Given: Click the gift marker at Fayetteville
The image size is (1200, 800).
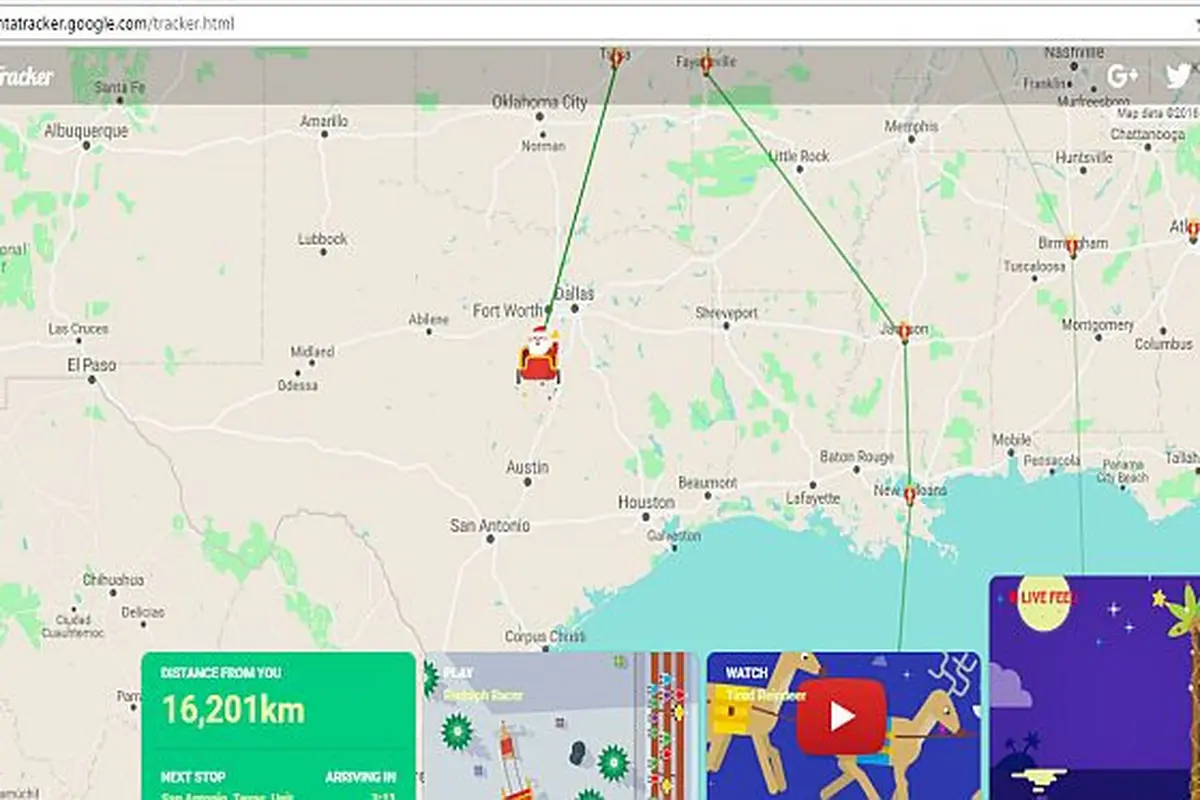Looking at the screenshot, I should pyautogui.click(x=706, y=64).
